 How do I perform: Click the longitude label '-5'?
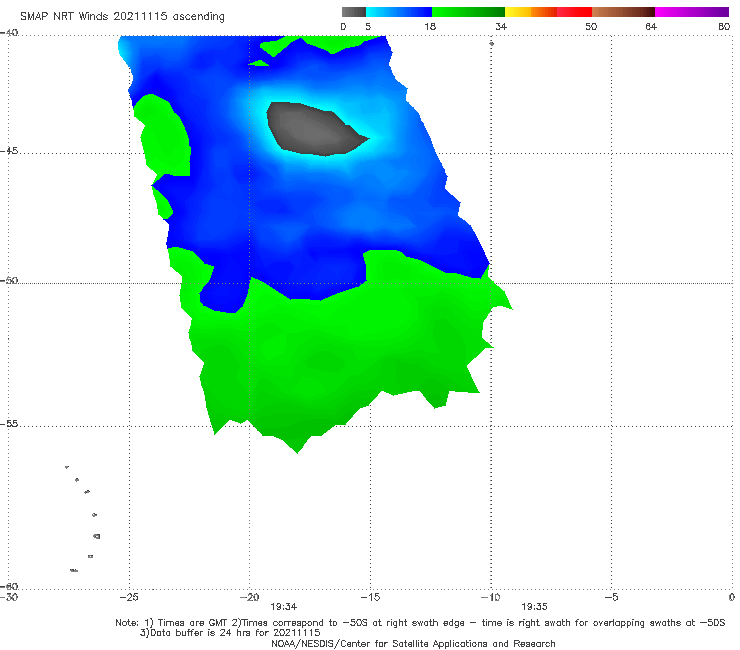click(x=611, y=597)
